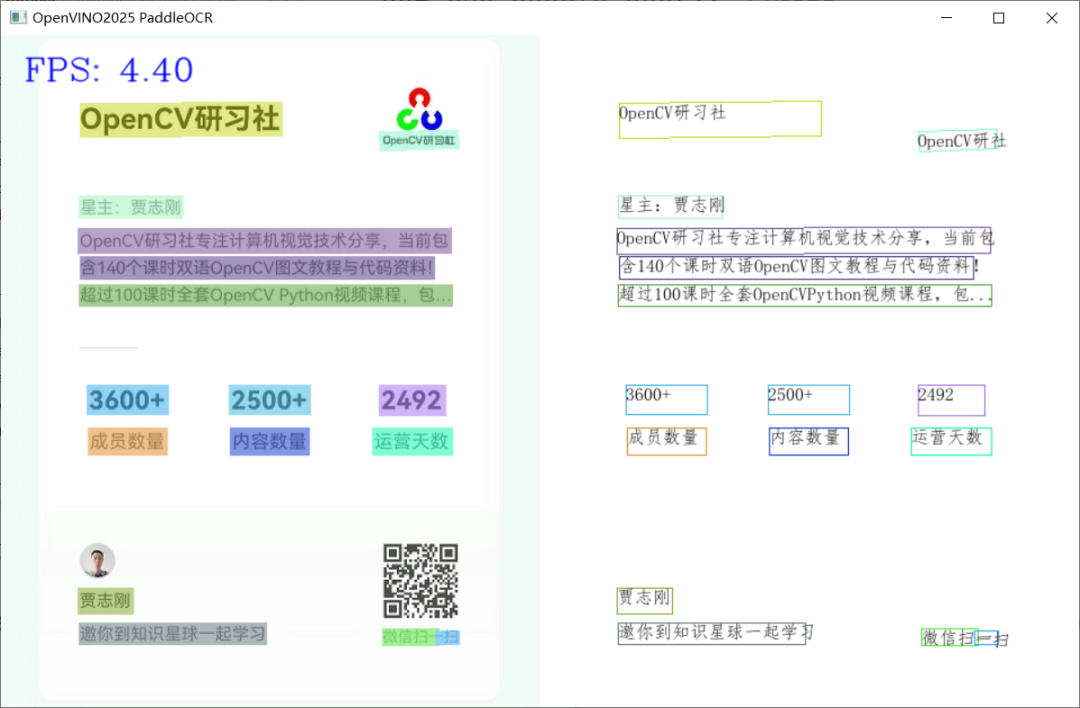Click OCR result '超过100课时全套OpenCVPython视频课程'
The image size is (1080, 708).
point(804,295)
